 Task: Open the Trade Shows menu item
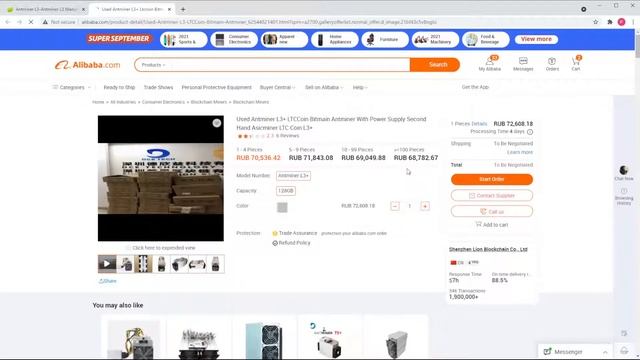point(158,87)
